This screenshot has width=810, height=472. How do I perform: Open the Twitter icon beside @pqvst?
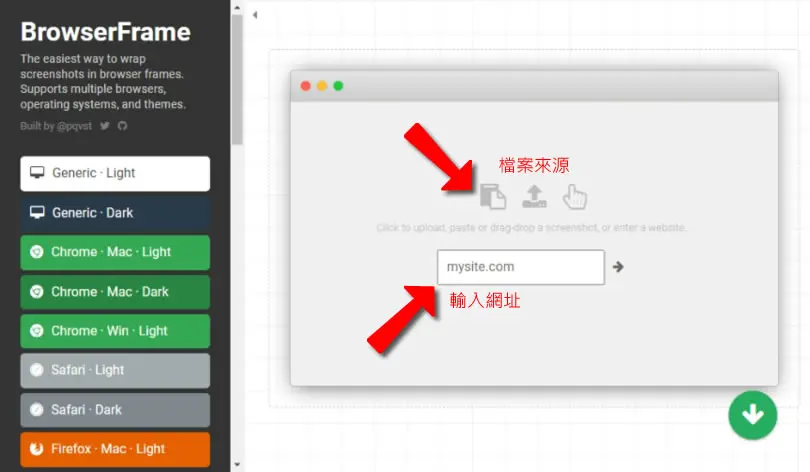pyautogui.click(x=105, y=125)
